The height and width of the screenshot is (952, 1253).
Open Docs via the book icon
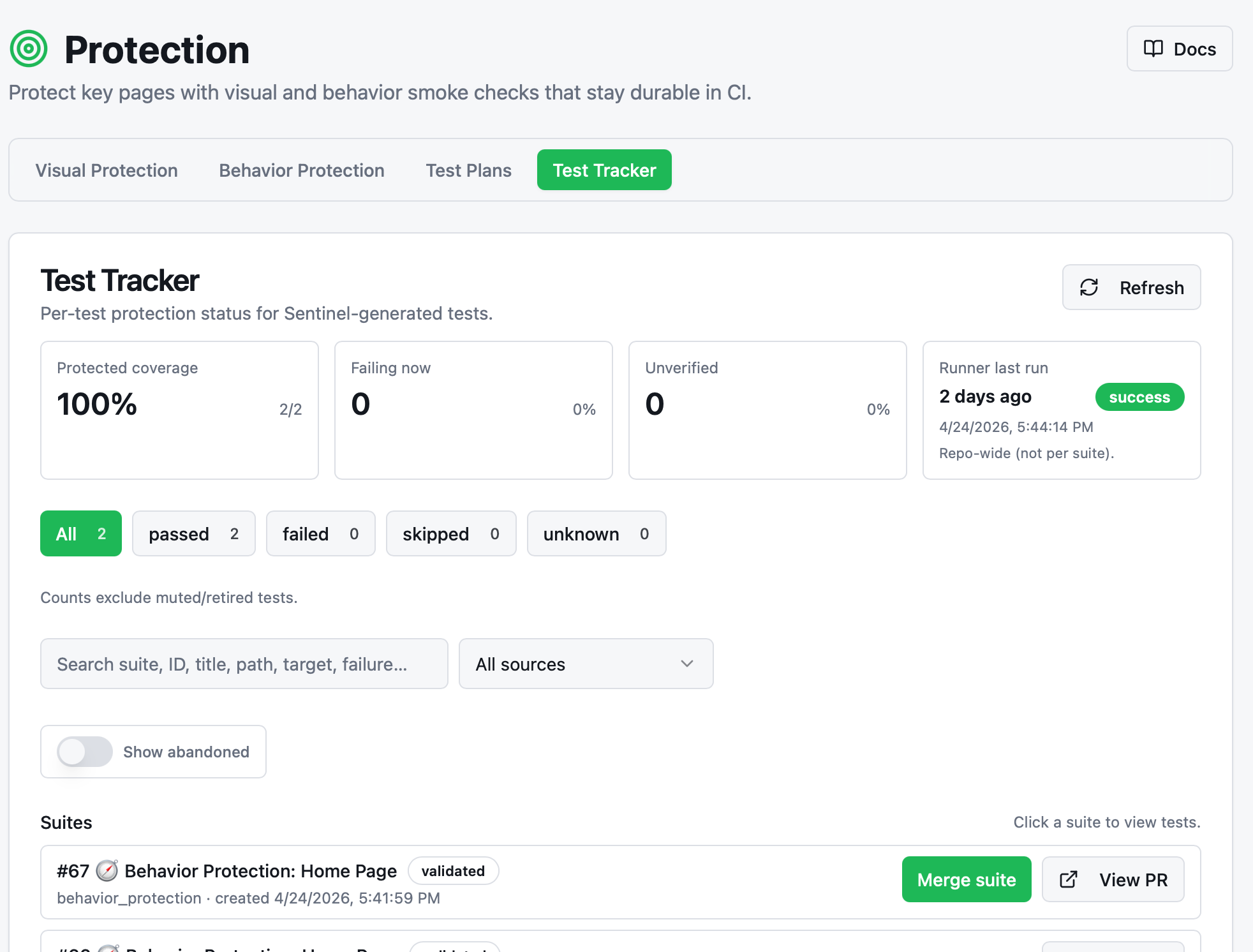1153,48
